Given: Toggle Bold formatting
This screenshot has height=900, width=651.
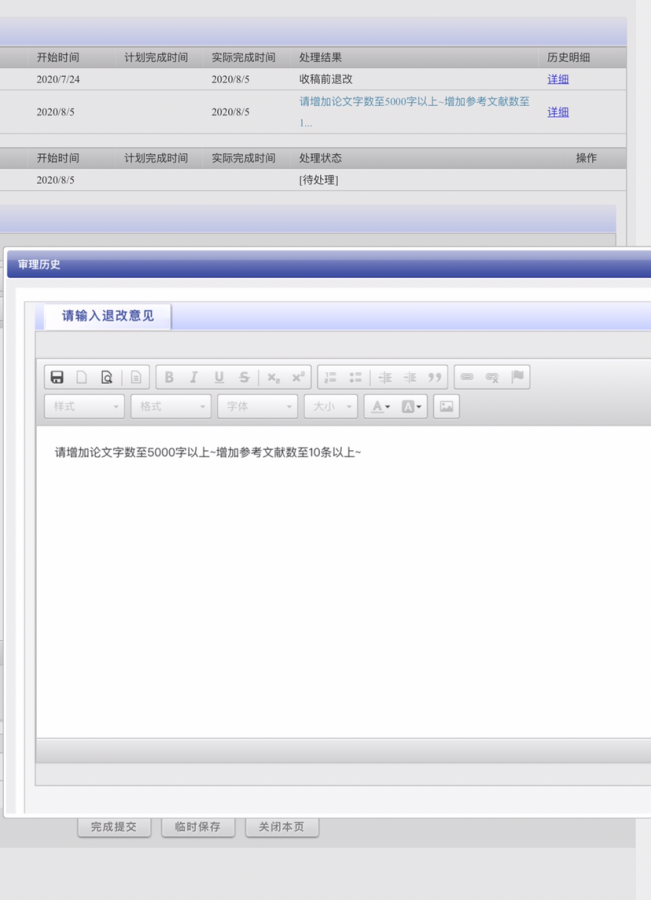Looking at the screenshot, I should (x=169, y=377).
